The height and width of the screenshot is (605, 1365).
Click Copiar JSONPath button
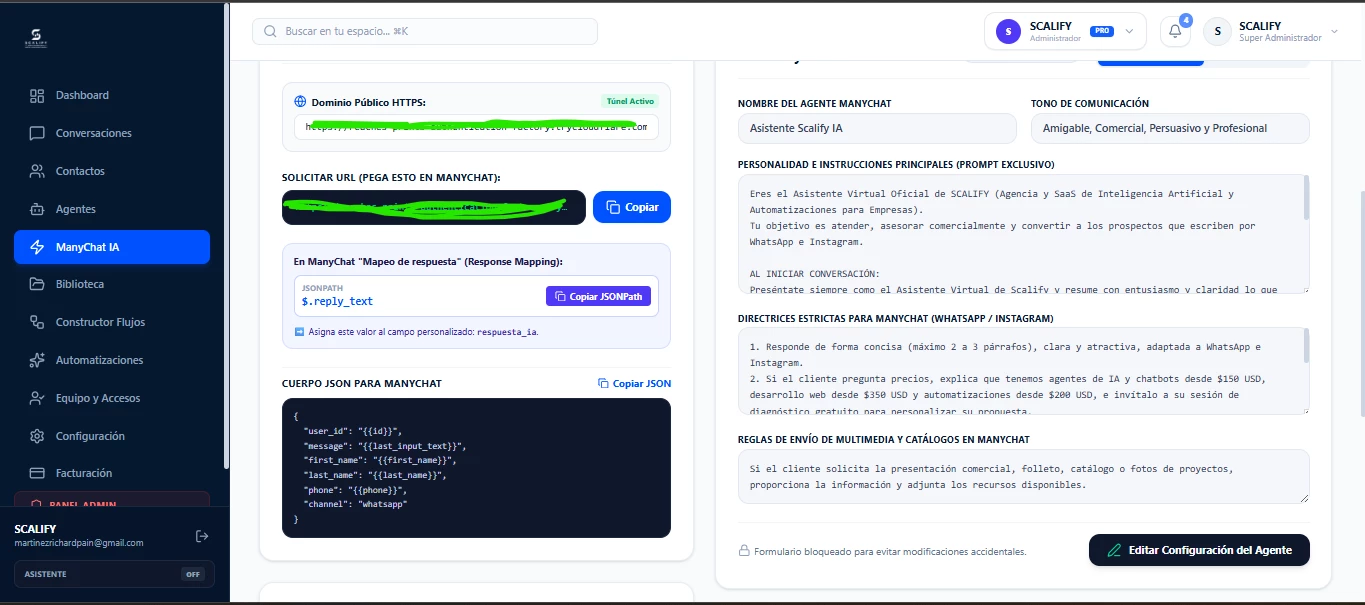tap(599, 296)
